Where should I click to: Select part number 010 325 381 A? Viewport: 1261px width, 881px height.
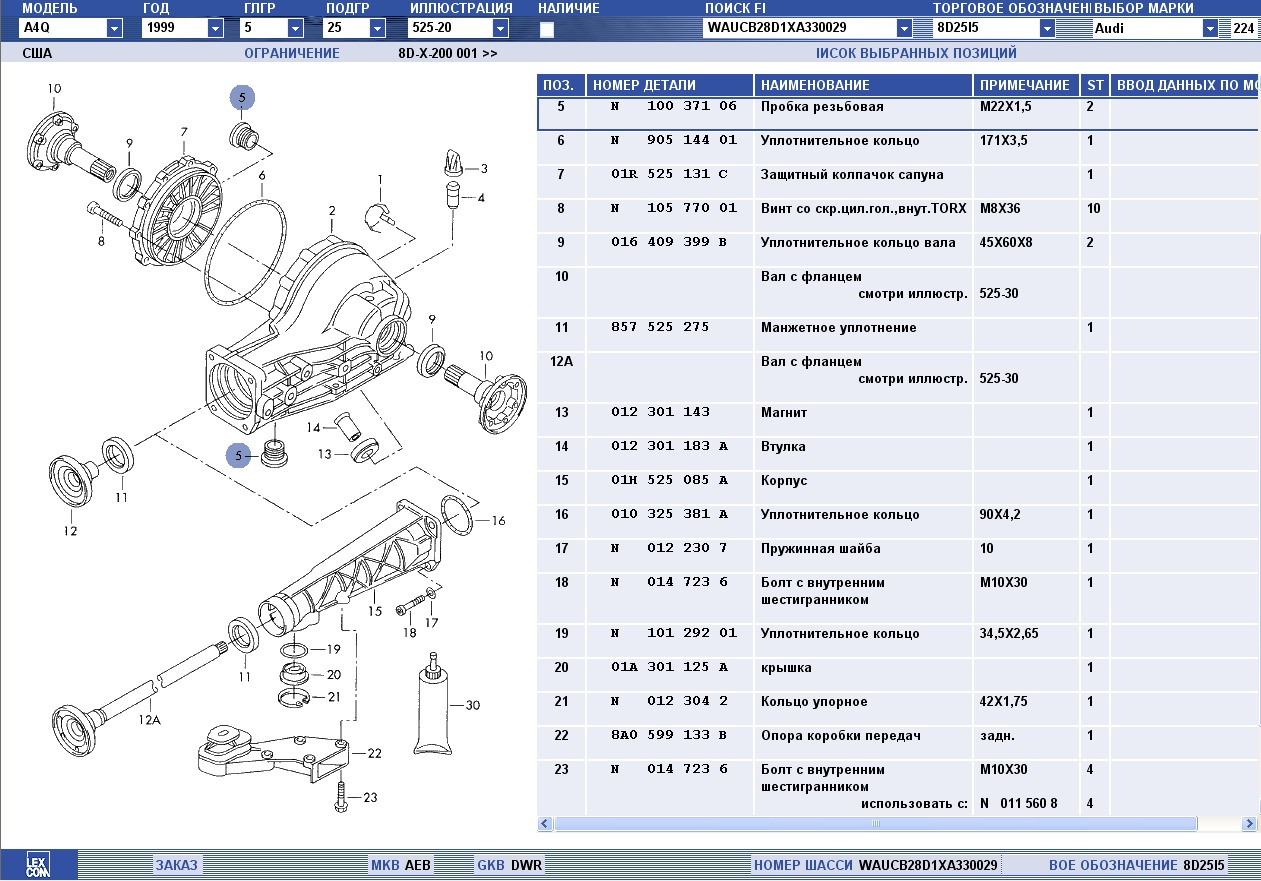click(669, 515)
